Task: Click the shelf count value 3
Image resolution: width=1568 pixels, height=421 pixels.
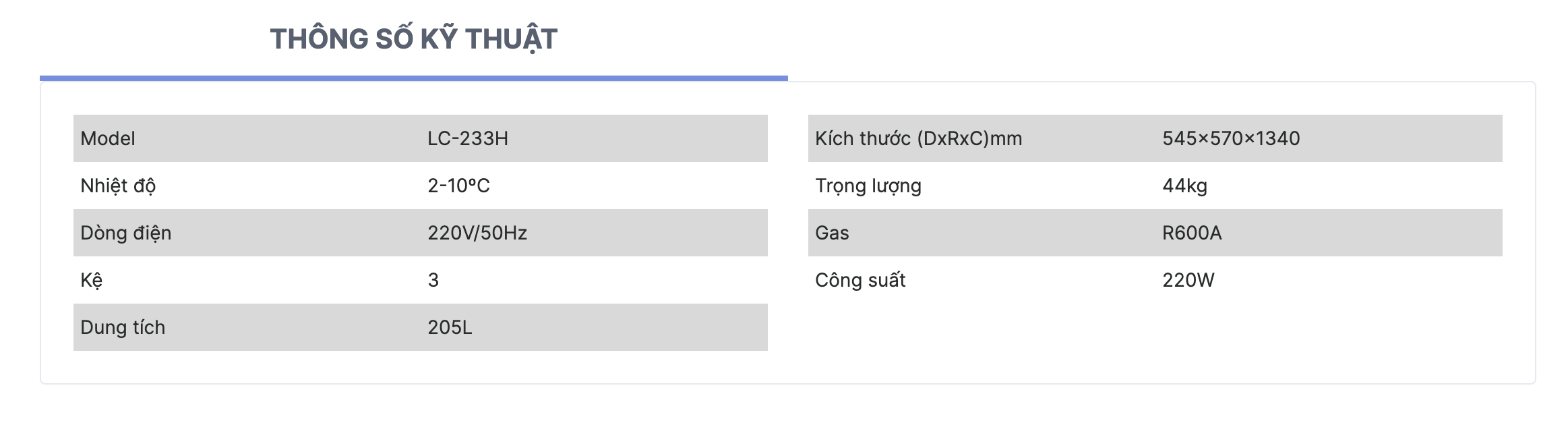Action: (x=433, y=280)
